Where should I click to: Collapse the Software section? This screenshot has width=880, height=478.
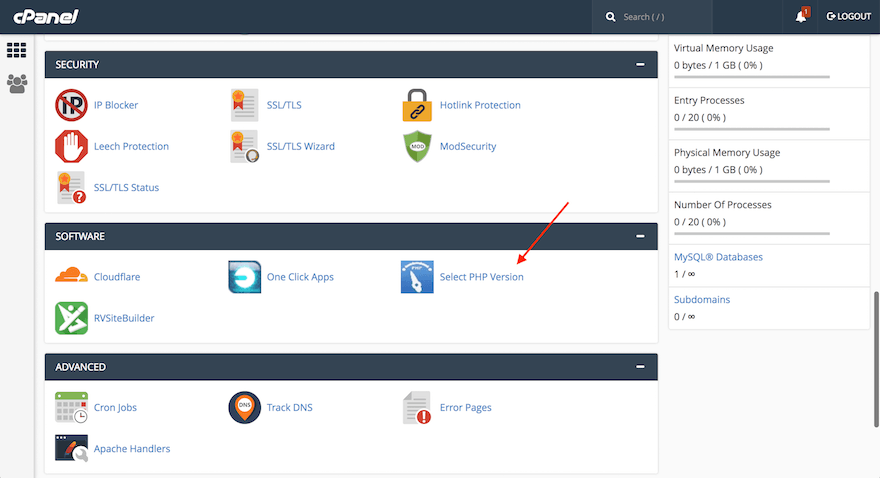[x=640, y=236]
